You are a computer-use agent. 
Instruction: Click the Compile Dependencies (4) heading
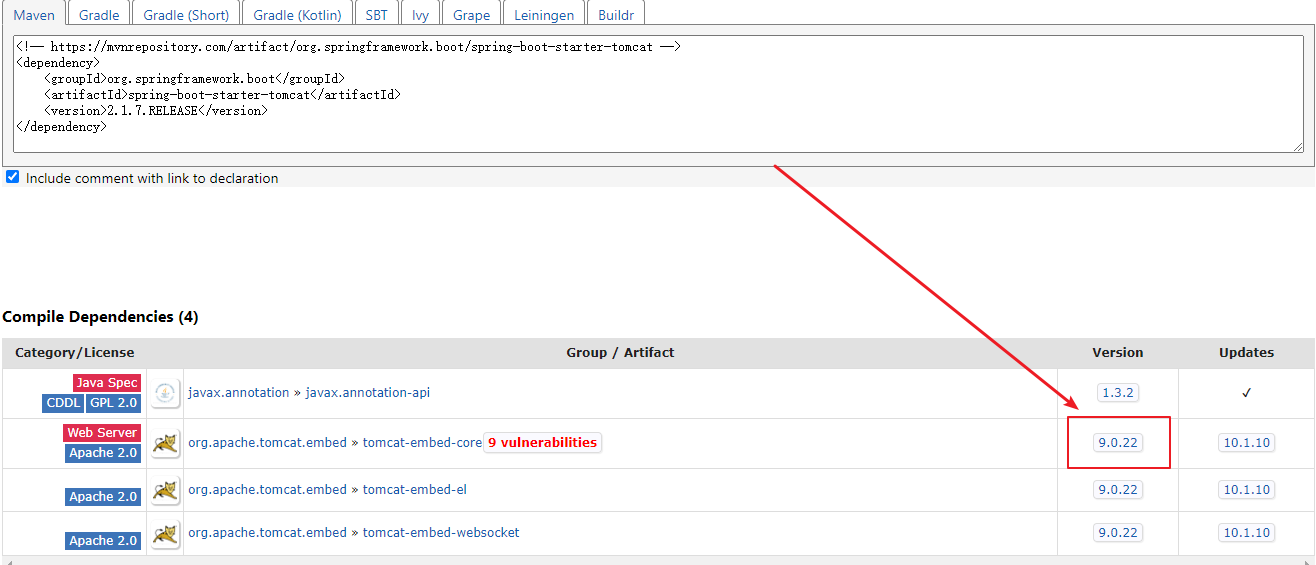pyautogui.click(x=101, y=317)
